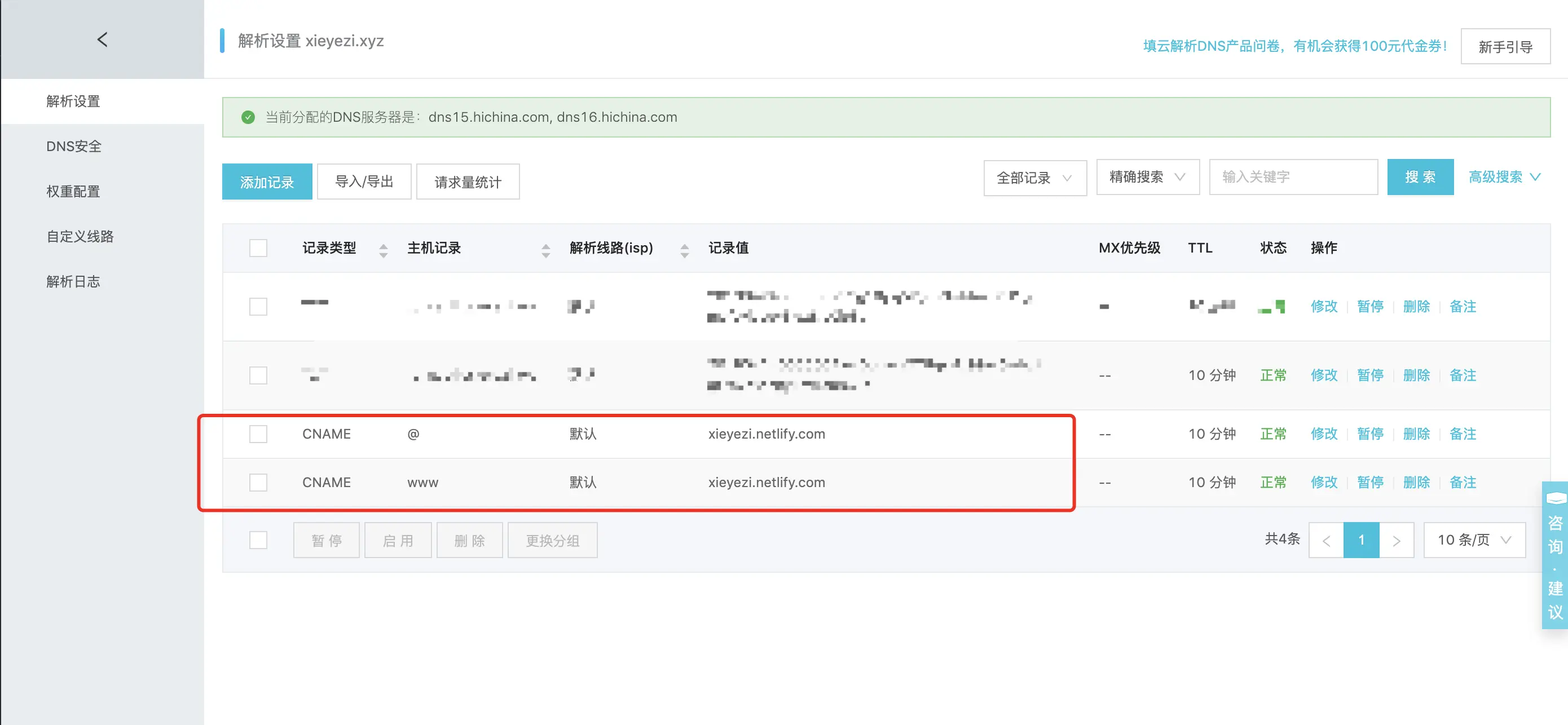Image resolution: width=1568 pixels, height=725 pixels.
Task: Click the green checkmark in the DNS server banner
Action: point(248,117)
